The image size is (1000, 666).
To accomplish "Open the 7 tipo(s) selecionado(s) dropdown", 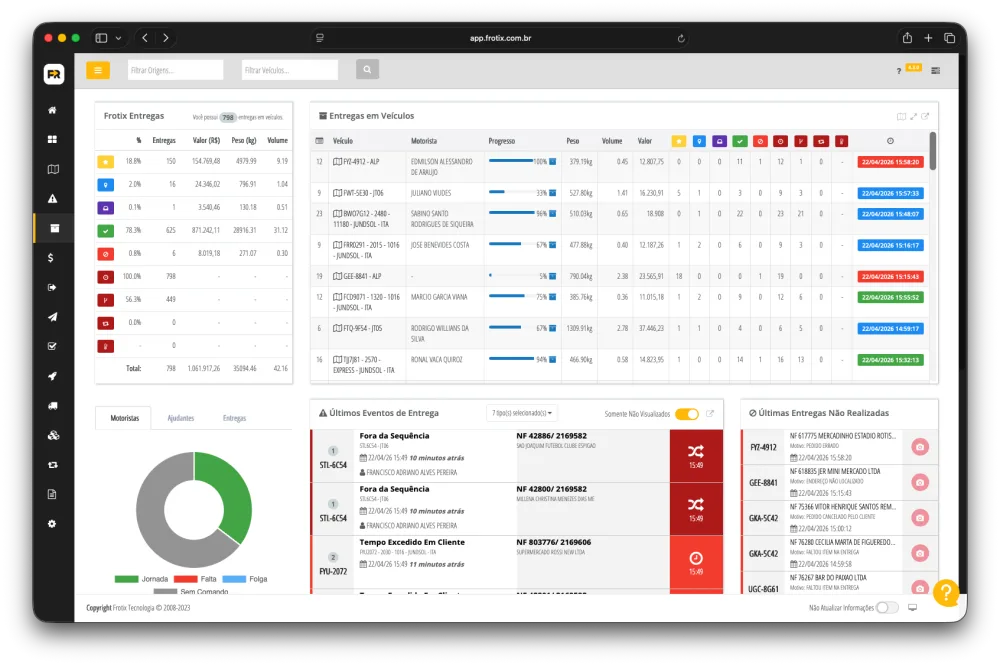I will click(x=522, y=413).
